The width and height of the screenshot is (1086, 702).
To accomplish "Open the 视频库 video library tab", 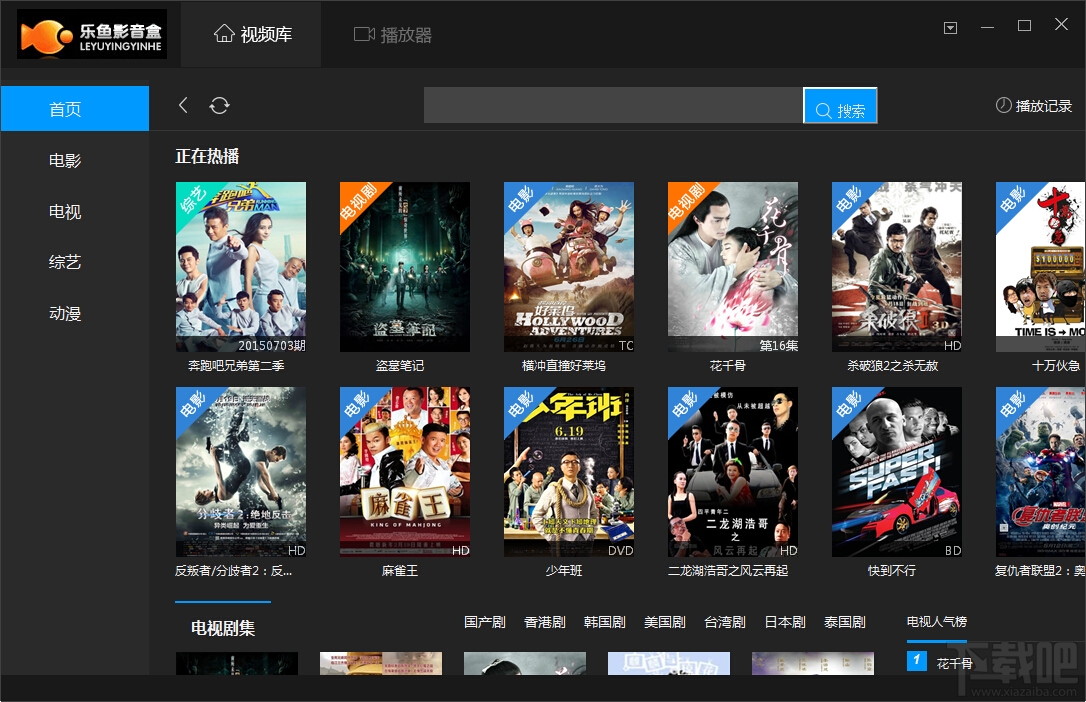I will [x=252, y=34].
